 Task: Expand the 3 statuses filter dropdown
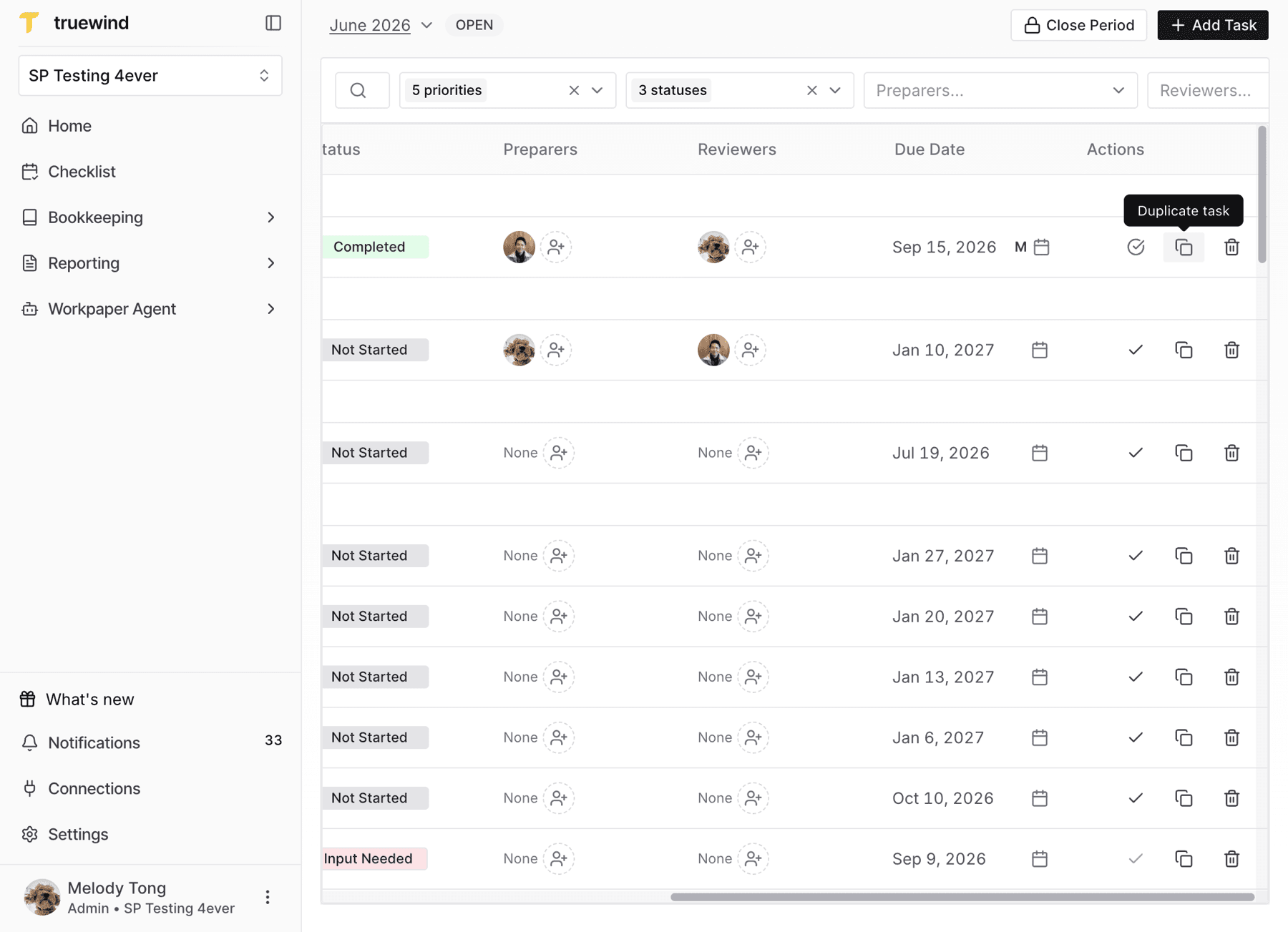[x=834, y=90]
